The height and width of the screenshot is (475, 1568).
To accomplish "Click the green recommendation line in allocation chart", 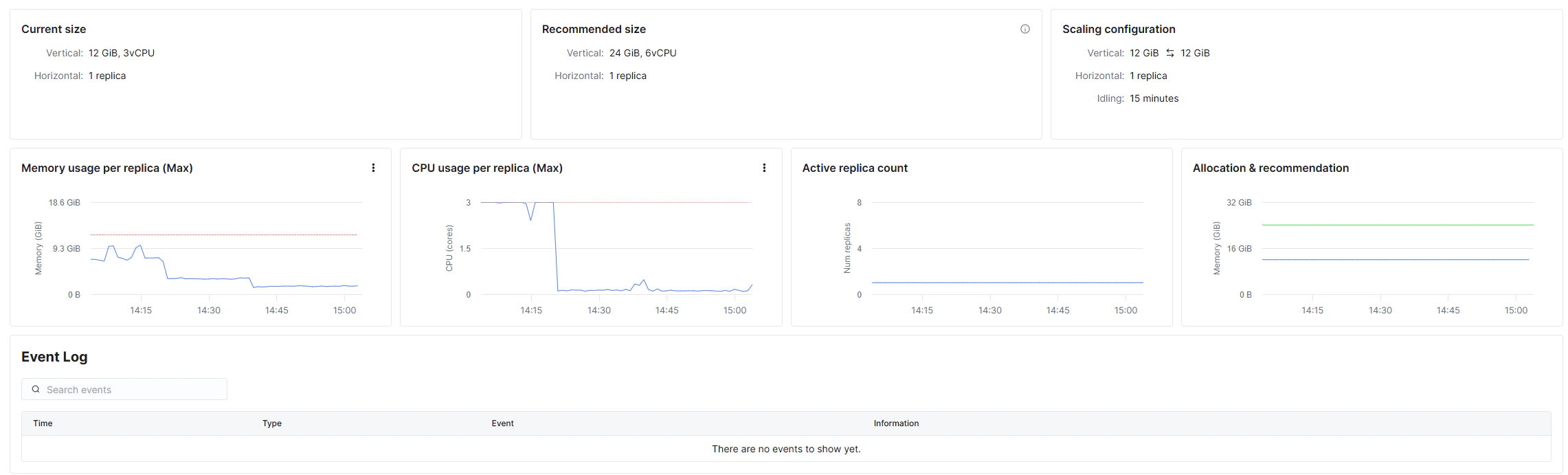I will click(x=1398, y=225).
